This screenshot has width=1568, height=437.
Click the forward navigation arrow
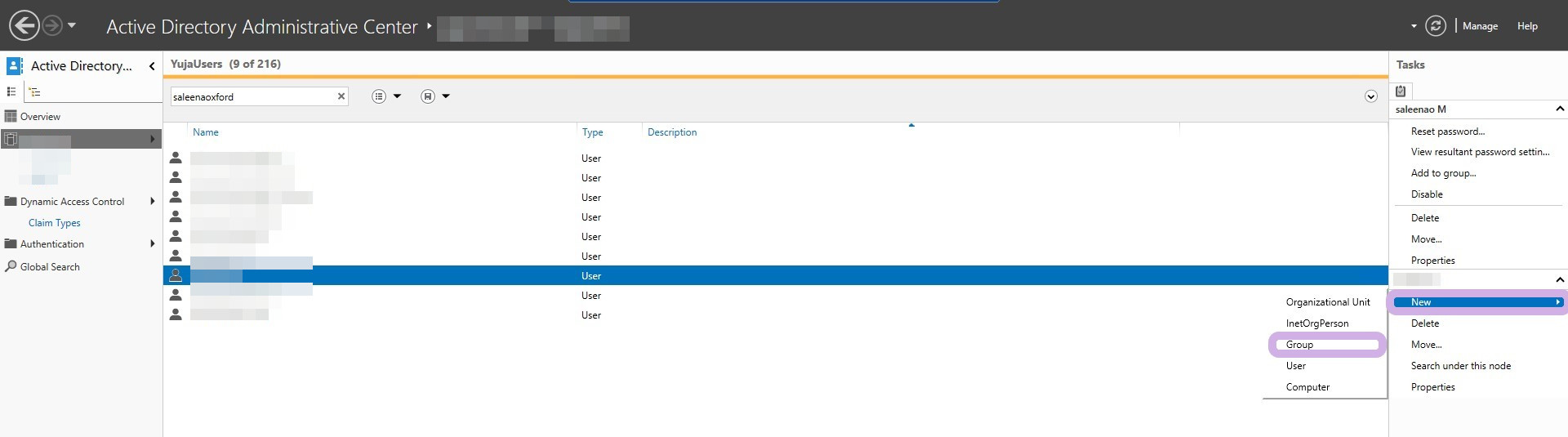pos(52,26)
